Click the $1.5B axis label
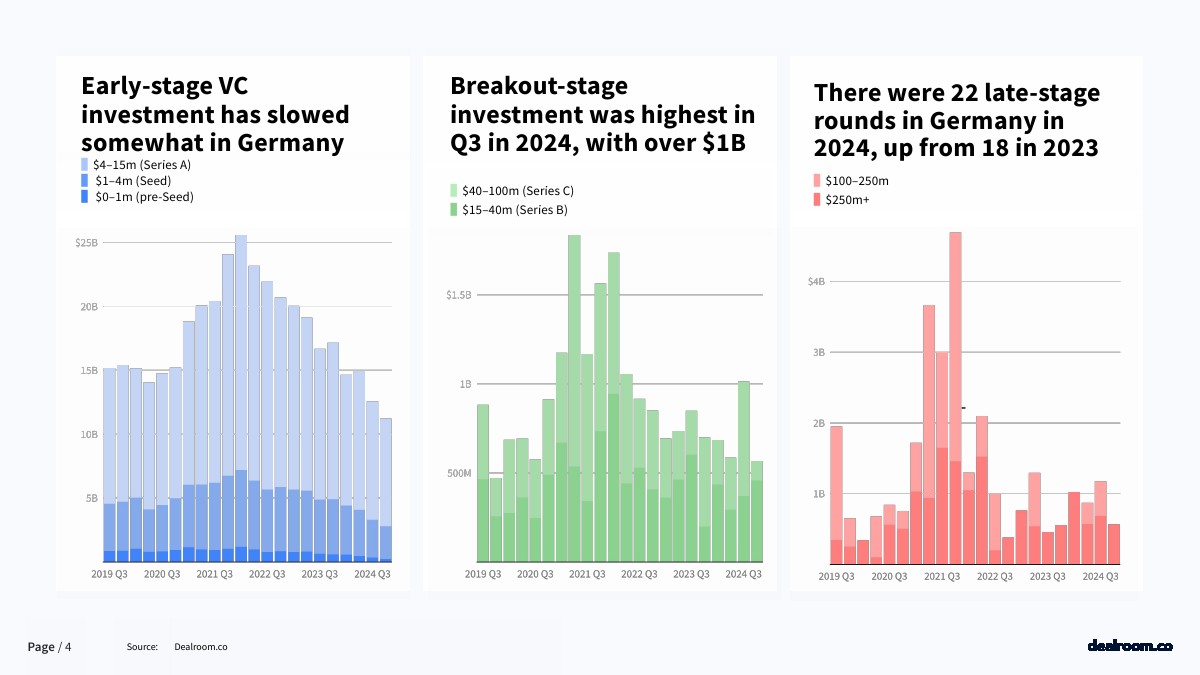The height and width of the screenshot is (675, 1200). pos(459,295)
